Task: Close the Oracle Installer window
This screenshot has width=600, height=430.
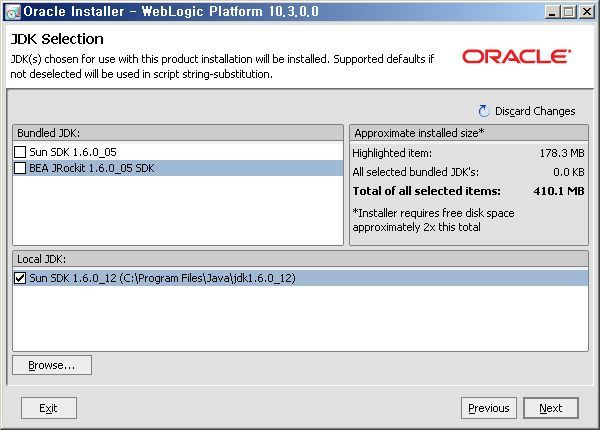Action: (x=586, y=12)
